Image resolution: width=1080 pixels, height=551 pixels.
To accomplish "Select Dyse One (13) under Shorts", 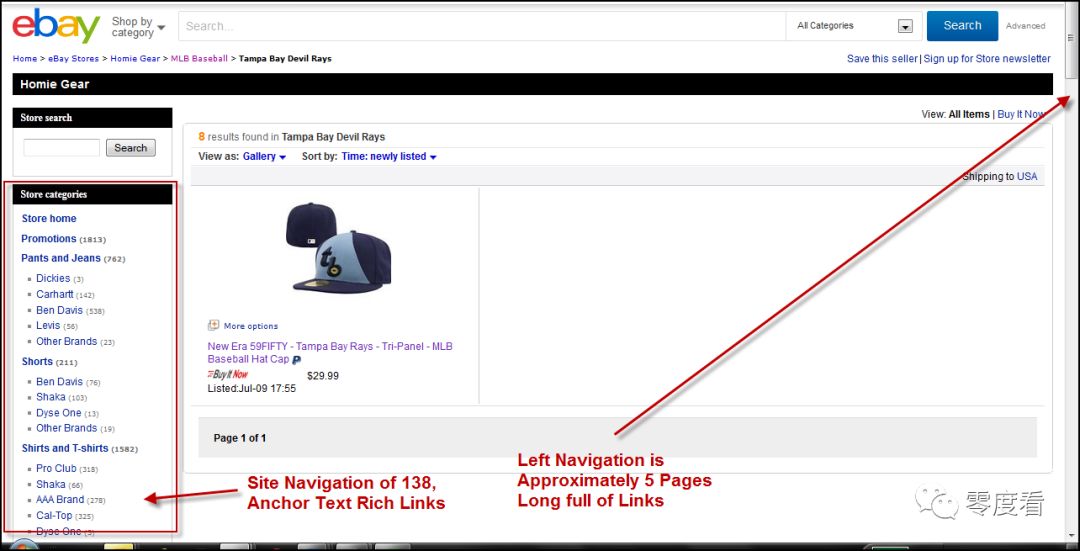I will 59,413.
